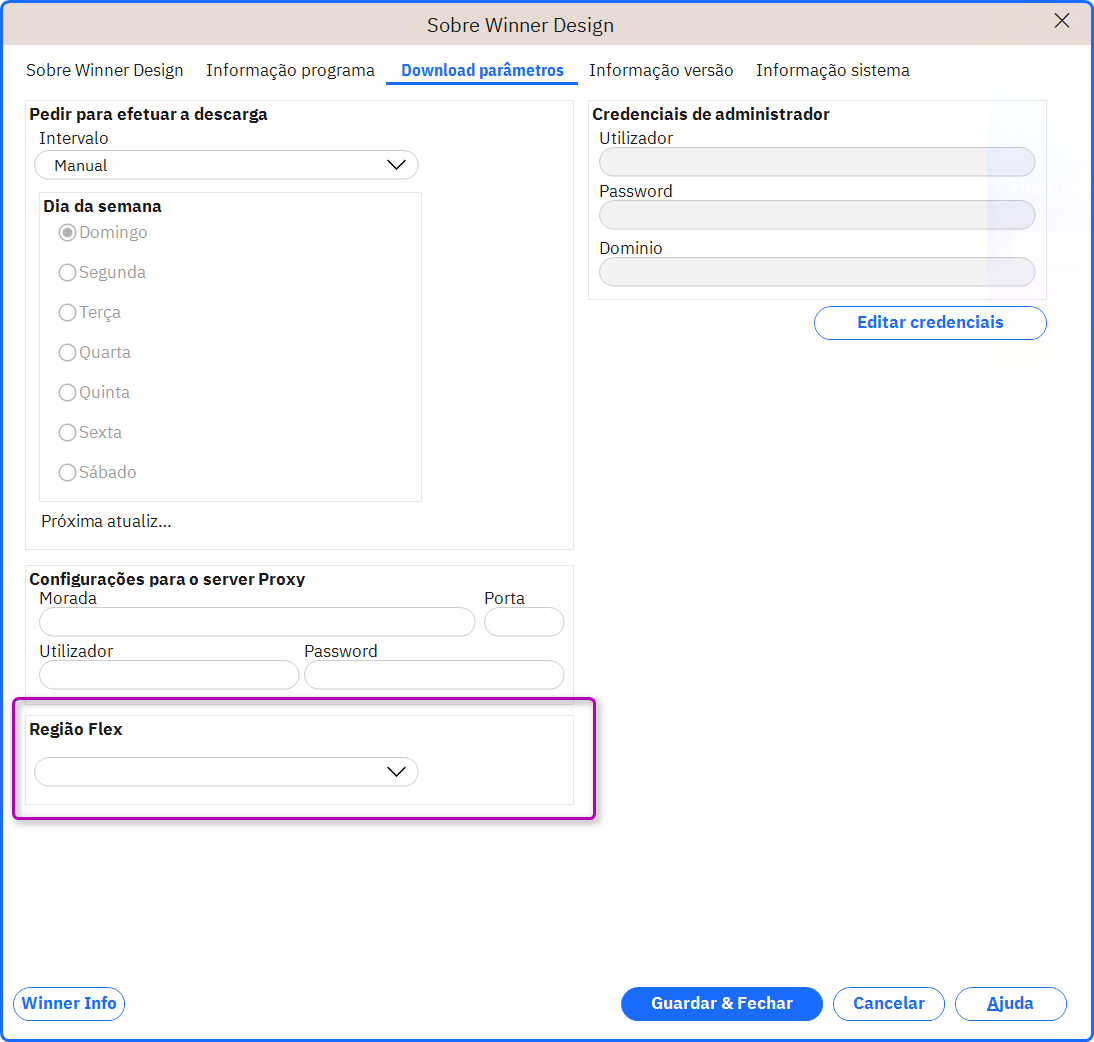Switch to the Sobre Winner Design tab

pyautogui.click(x=105, y=70)
